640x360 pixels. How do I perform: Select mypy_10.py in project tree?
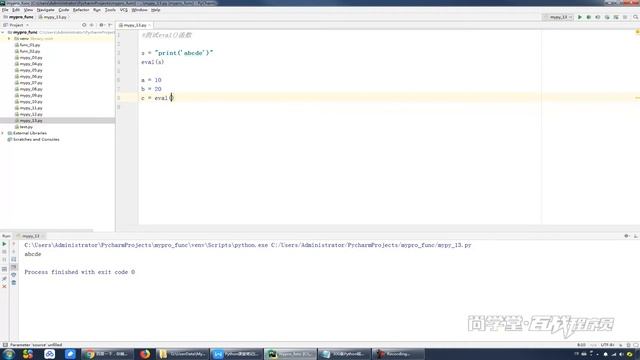tap(30, 102)
